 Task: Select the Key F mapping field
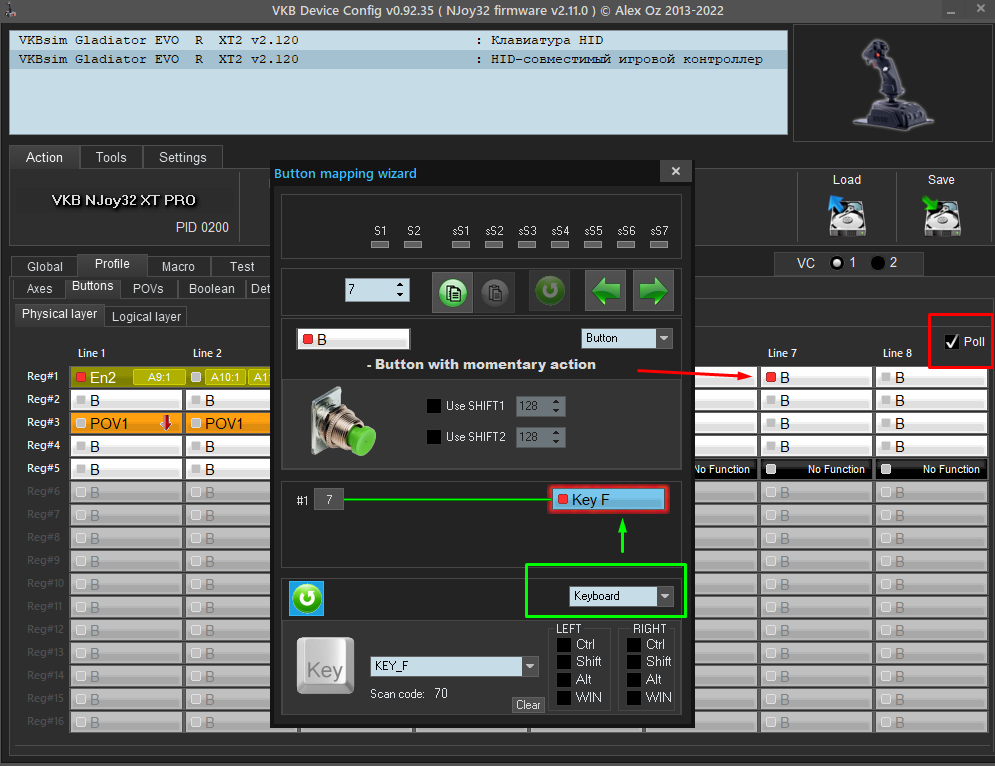tap(609, 500)
